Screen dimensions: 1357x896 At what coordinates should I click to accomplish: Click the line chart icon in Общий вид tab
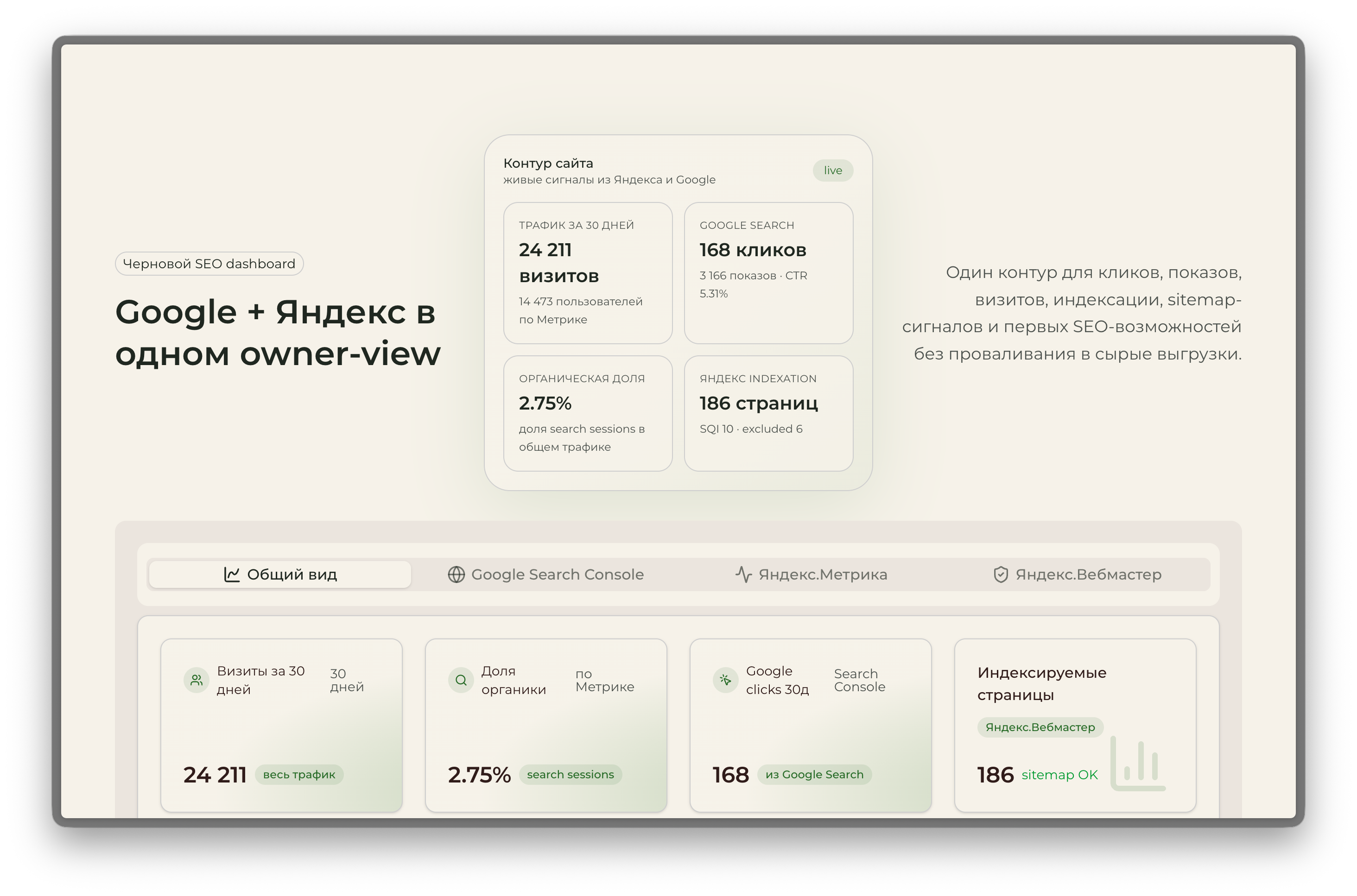click(232, 574)
